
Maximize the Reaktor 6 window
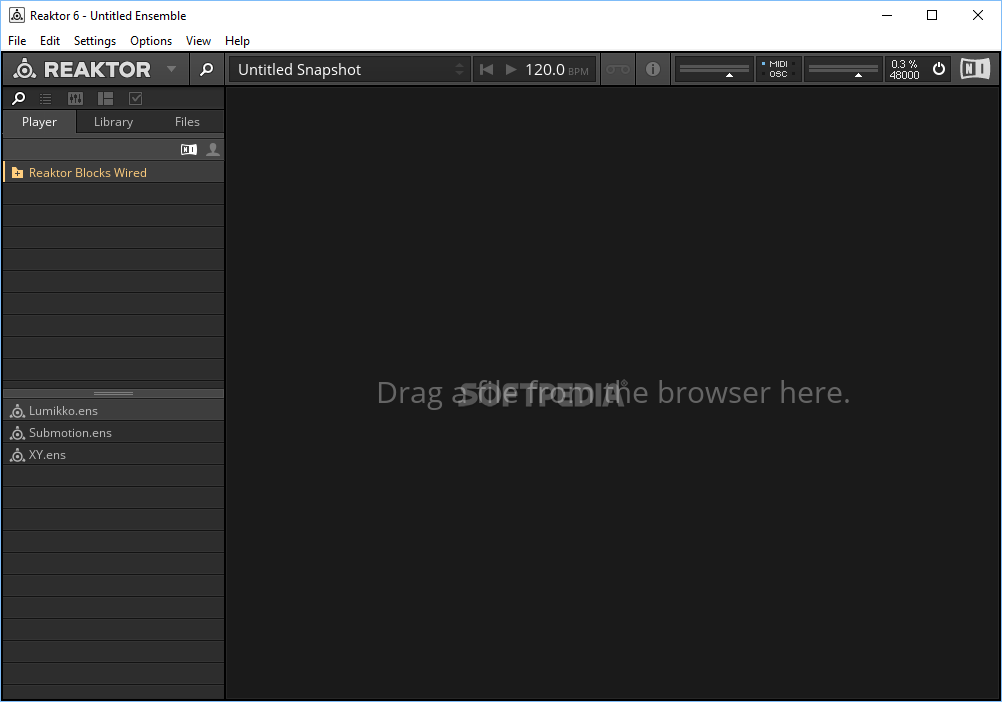[x=932, y=15]
